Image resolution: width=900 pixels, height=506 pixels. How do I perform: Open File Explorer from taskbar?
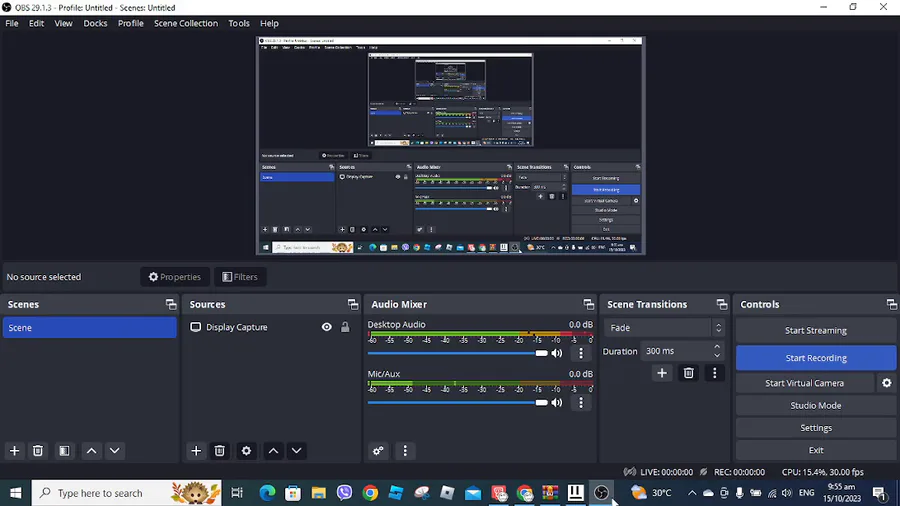click(319, 493)
